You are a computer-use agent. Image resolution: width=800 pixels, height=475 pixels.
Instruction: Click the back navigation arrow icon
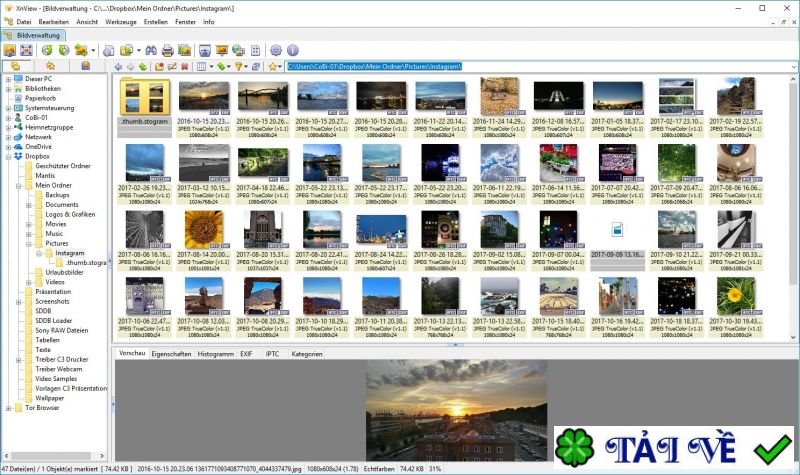[119, 67]
